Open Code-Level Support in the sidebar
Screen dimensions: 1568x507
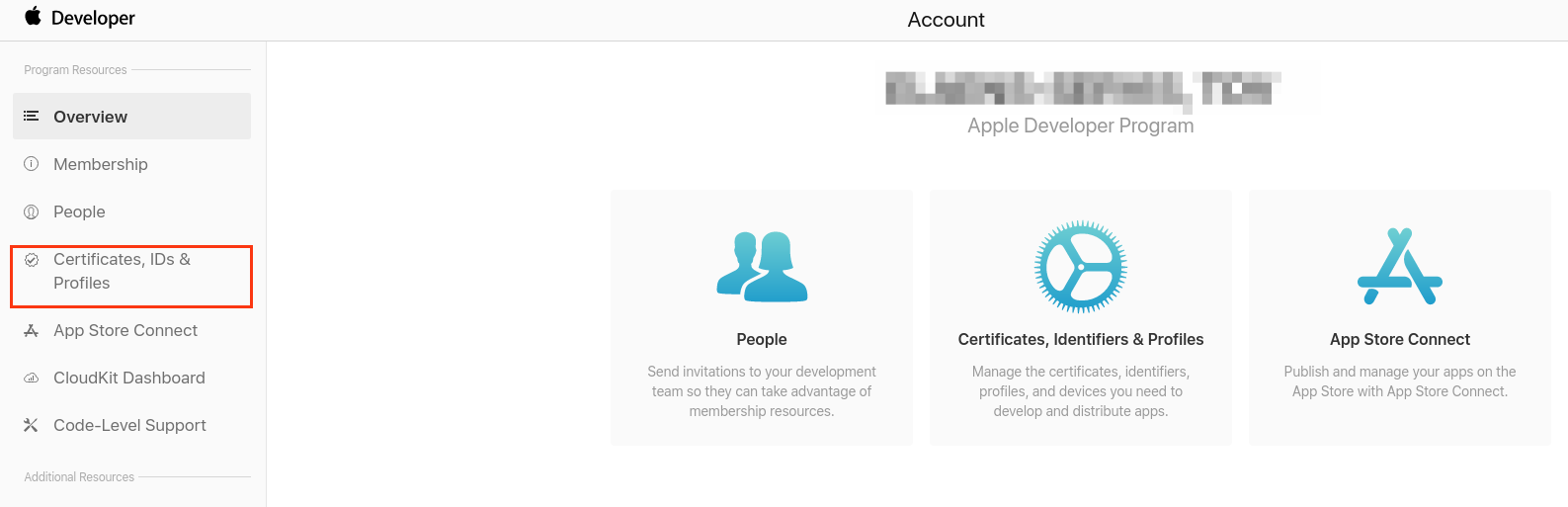131,425
